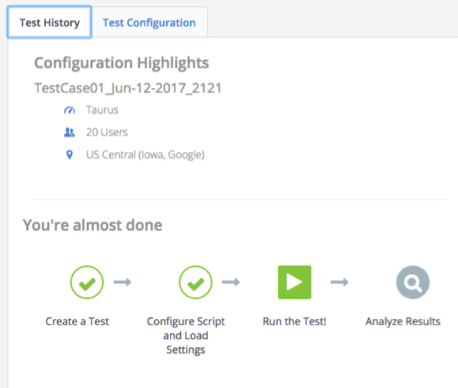Click the Configuration Highlights heading
The height and width of the screenshot is (388, 458).
[x=122, y=63]
